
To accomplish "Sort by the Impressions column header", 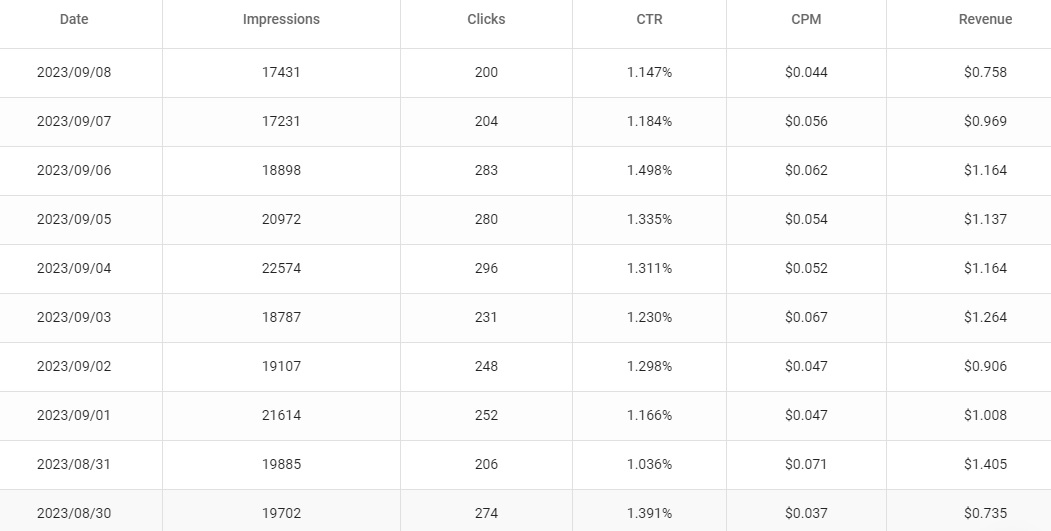I will click(281, 19).
